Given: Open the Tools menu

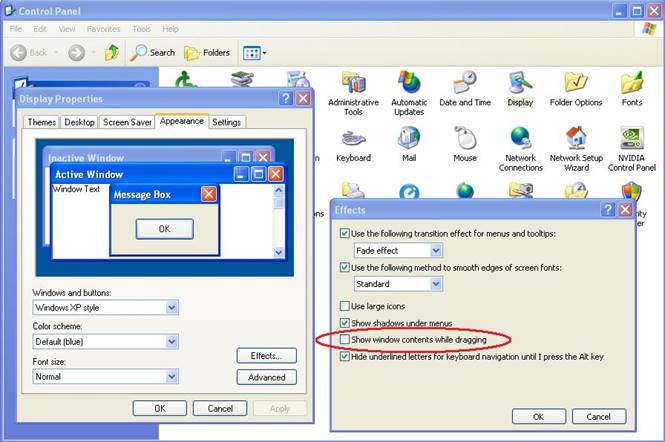Looking at the screenshot, I should coord(142,29).
